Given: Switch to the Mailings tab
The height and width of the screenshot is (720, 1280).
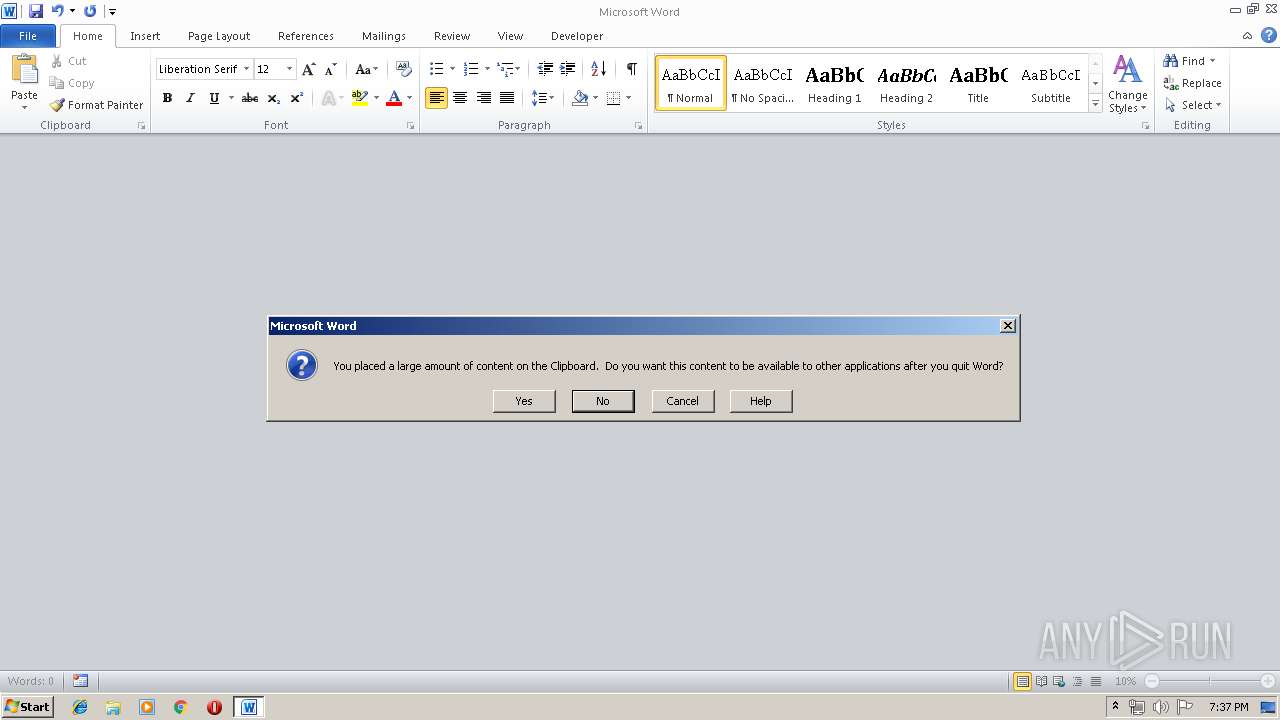Looking at the screenshot, I should point(384,36).
